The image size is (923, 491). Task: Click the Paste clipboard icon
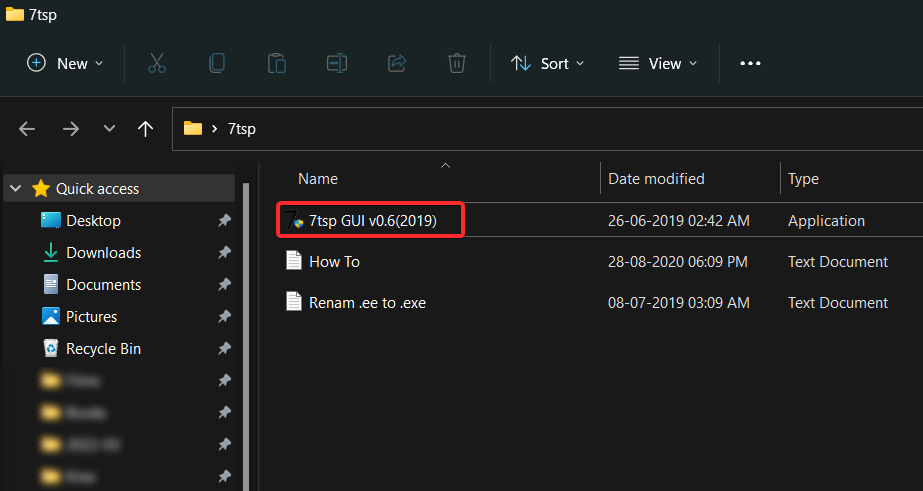277,63
